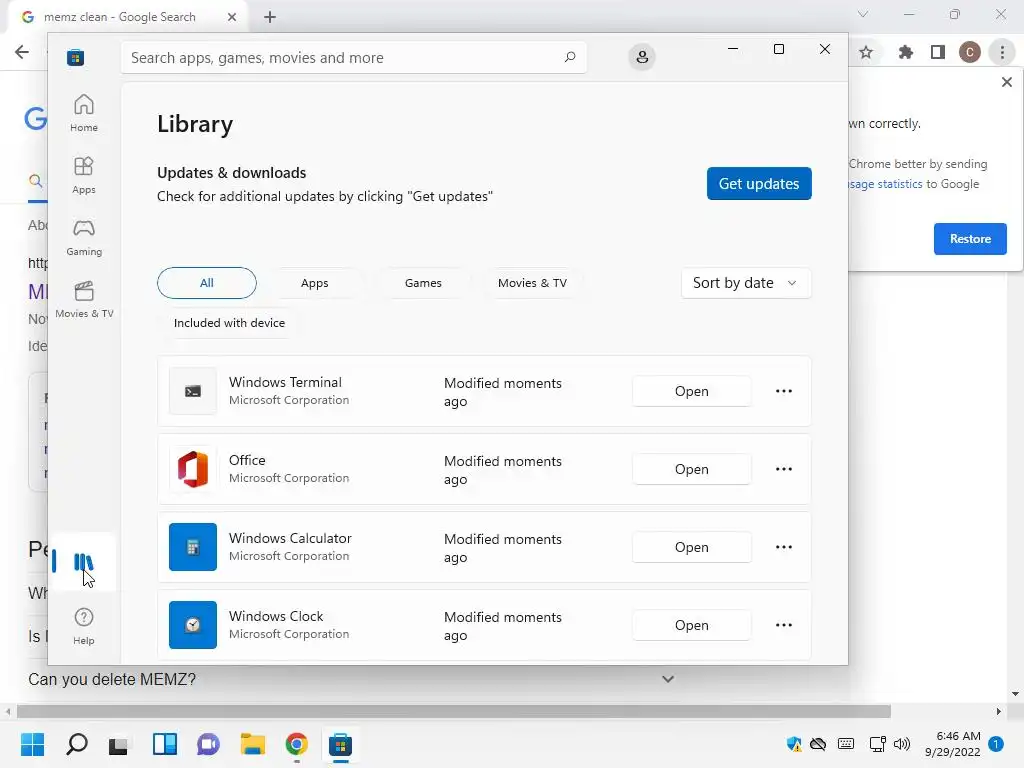Open a new Chrome tab

(270, 17)
